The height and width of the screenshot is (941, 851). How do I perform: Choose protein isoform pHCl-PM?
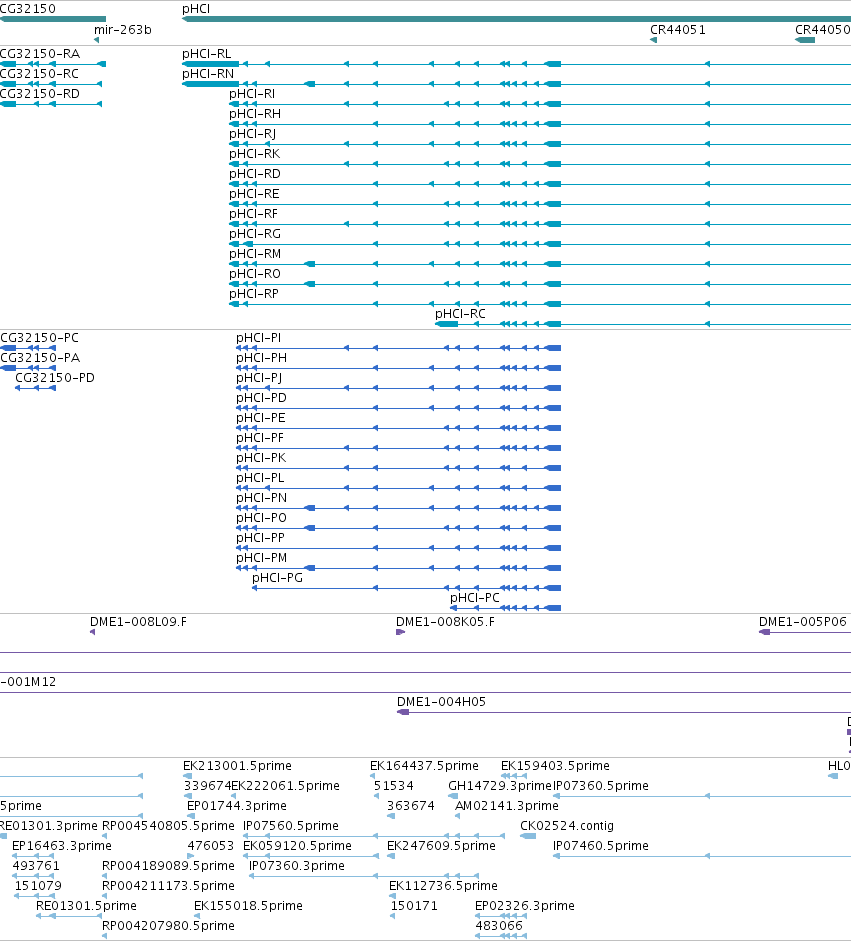coord(261,558)
